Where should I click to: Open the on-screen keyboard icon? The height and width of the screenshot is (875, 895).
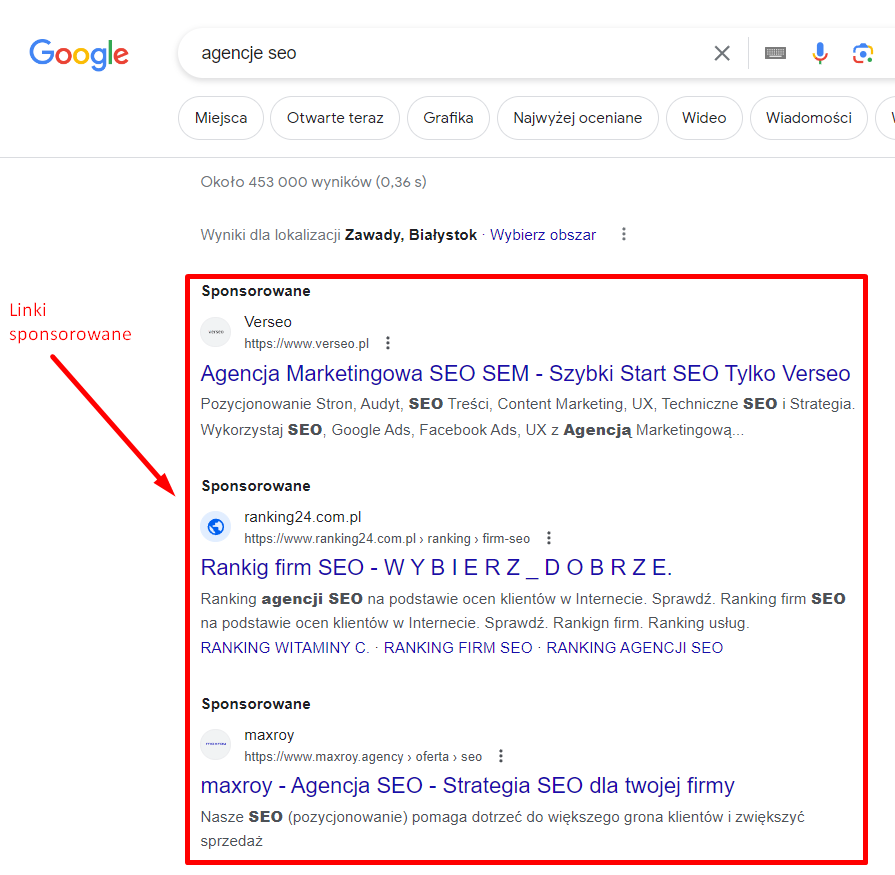[775, 53]
